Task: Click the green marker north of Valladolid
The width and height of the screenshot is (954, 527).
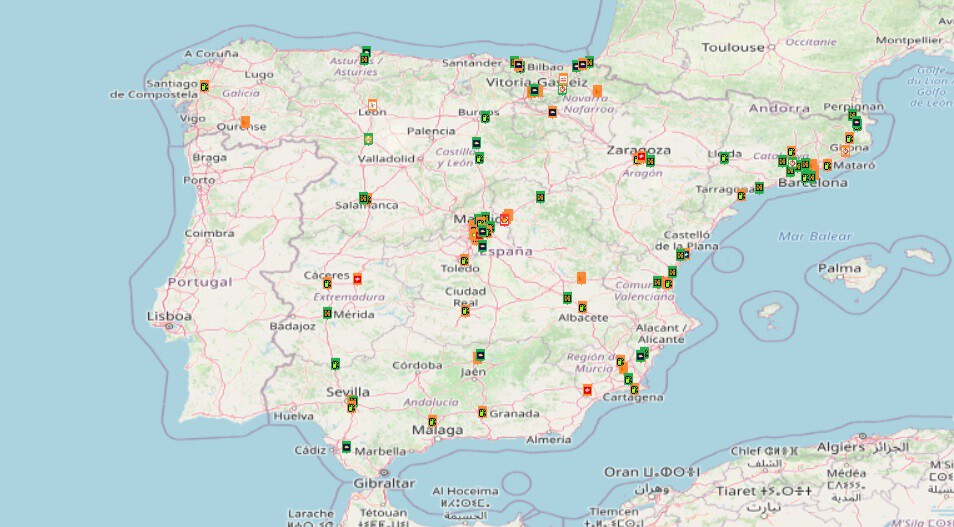Action: pos(368,138)
